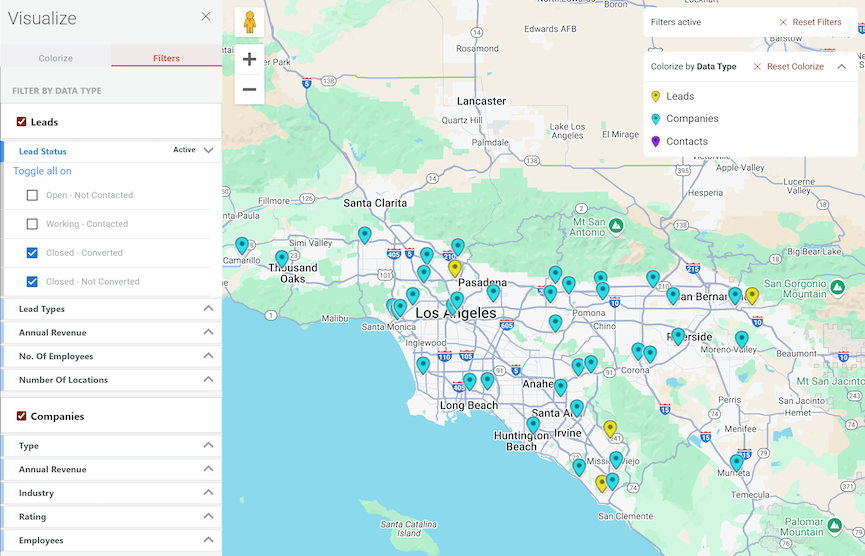Collapse the Colorize by Data Type legend
Screen dimensions: 865x556
[841, 66]
